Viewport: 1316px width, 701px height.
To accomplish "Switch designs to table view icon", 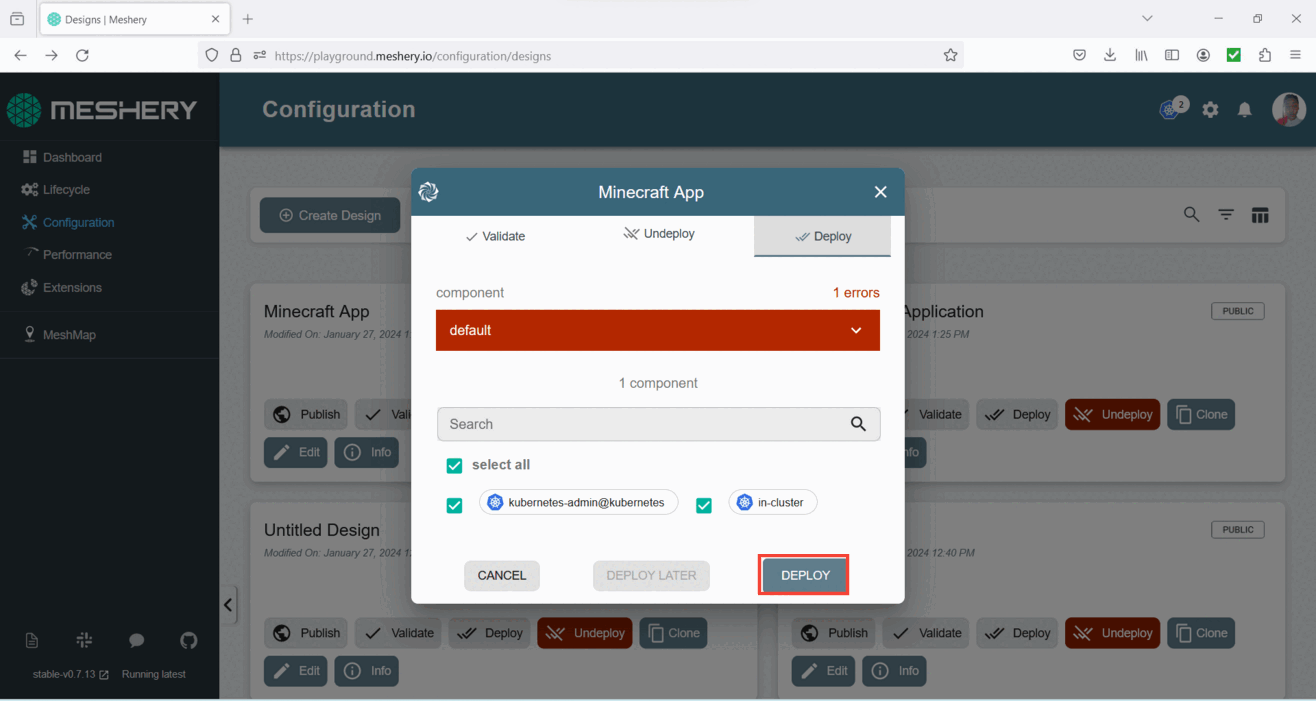I will (x=1260, y=215).
